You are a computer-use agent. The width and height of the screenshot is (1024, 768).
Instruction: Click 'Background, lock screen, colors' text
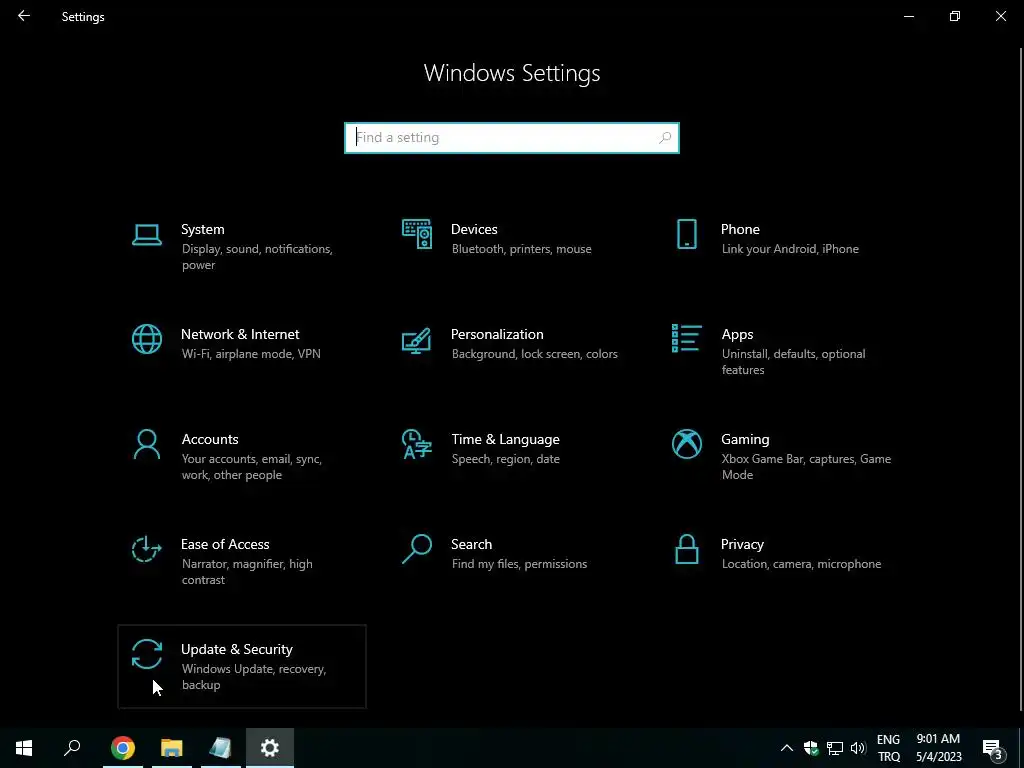point(534,354)
